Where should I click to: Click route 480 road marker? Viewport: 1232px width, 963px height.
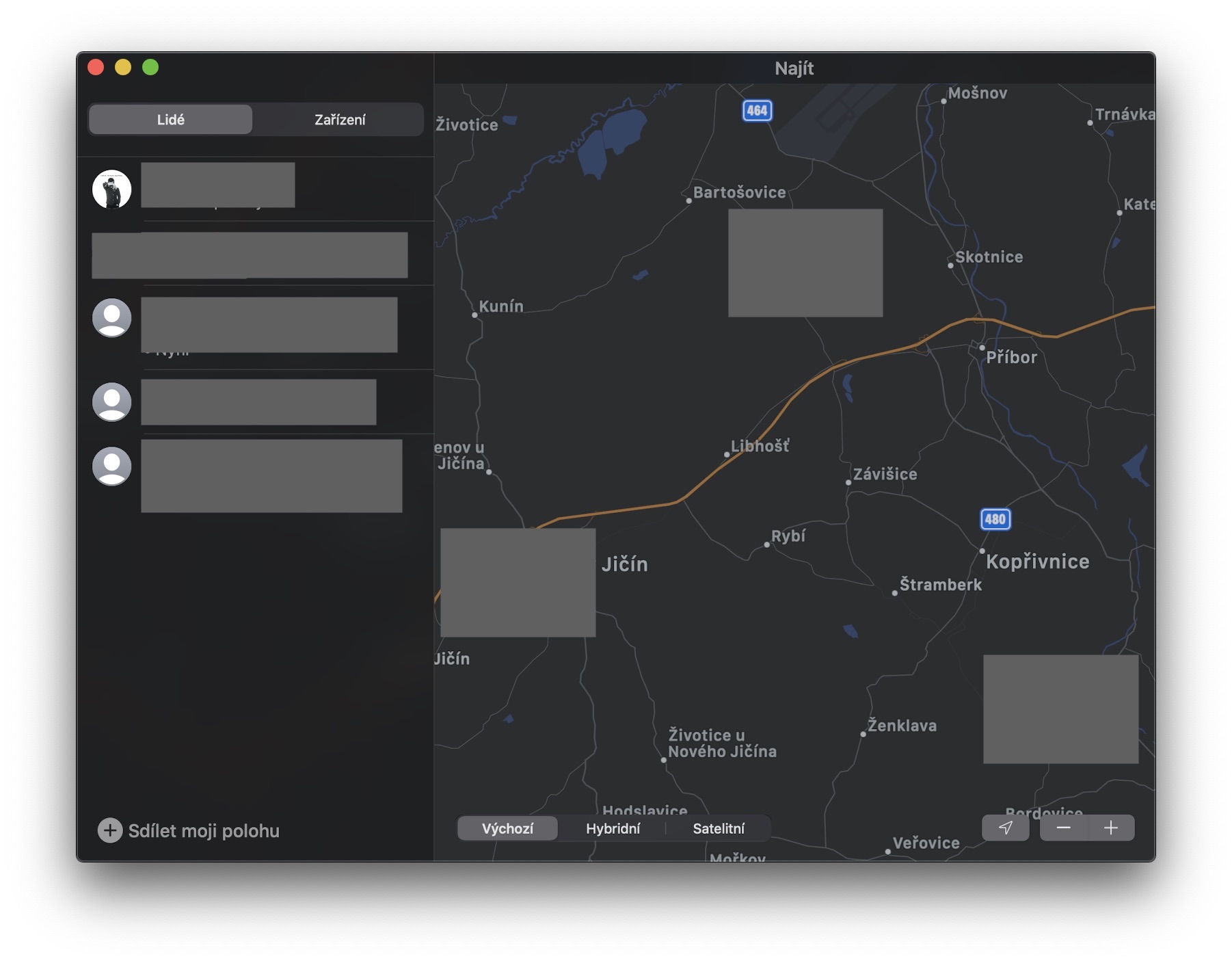995,519
